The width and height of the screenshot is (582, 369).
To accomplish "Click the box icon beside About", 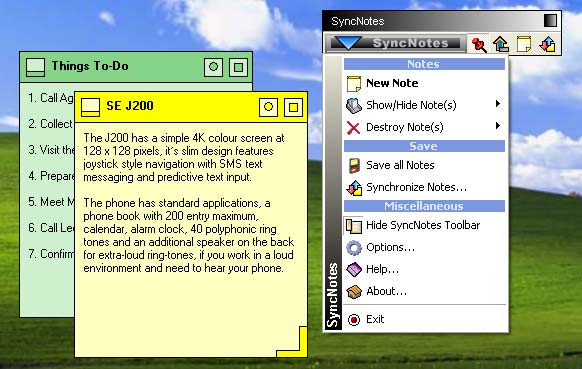I will click(354, 292).
